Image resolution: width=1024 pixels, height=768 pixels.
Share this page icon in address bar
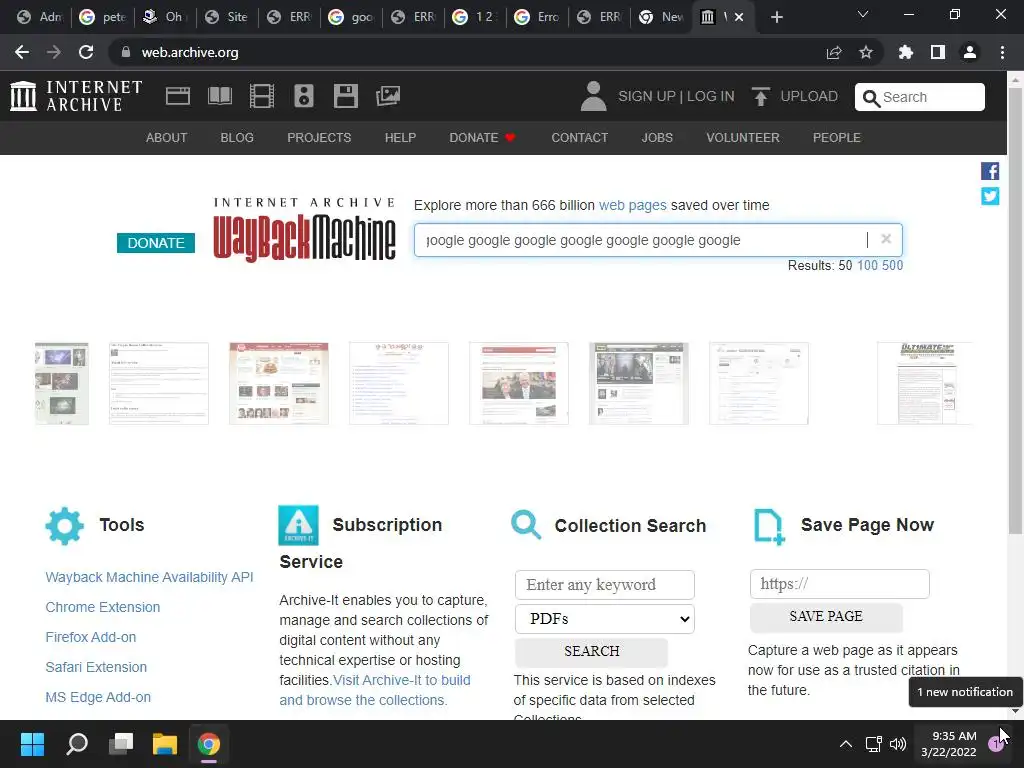pyautogui.click(x=834, y=52)
